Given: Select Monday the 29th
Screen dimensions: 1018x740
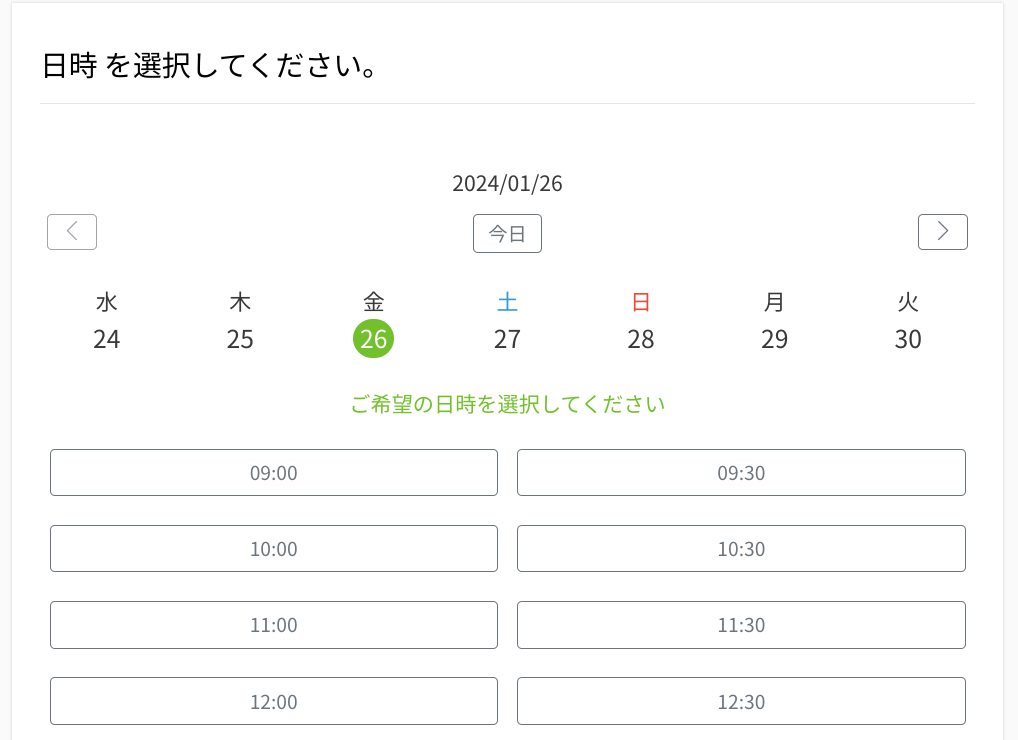Looking at the screenshot, I should (x=775, y=339).
